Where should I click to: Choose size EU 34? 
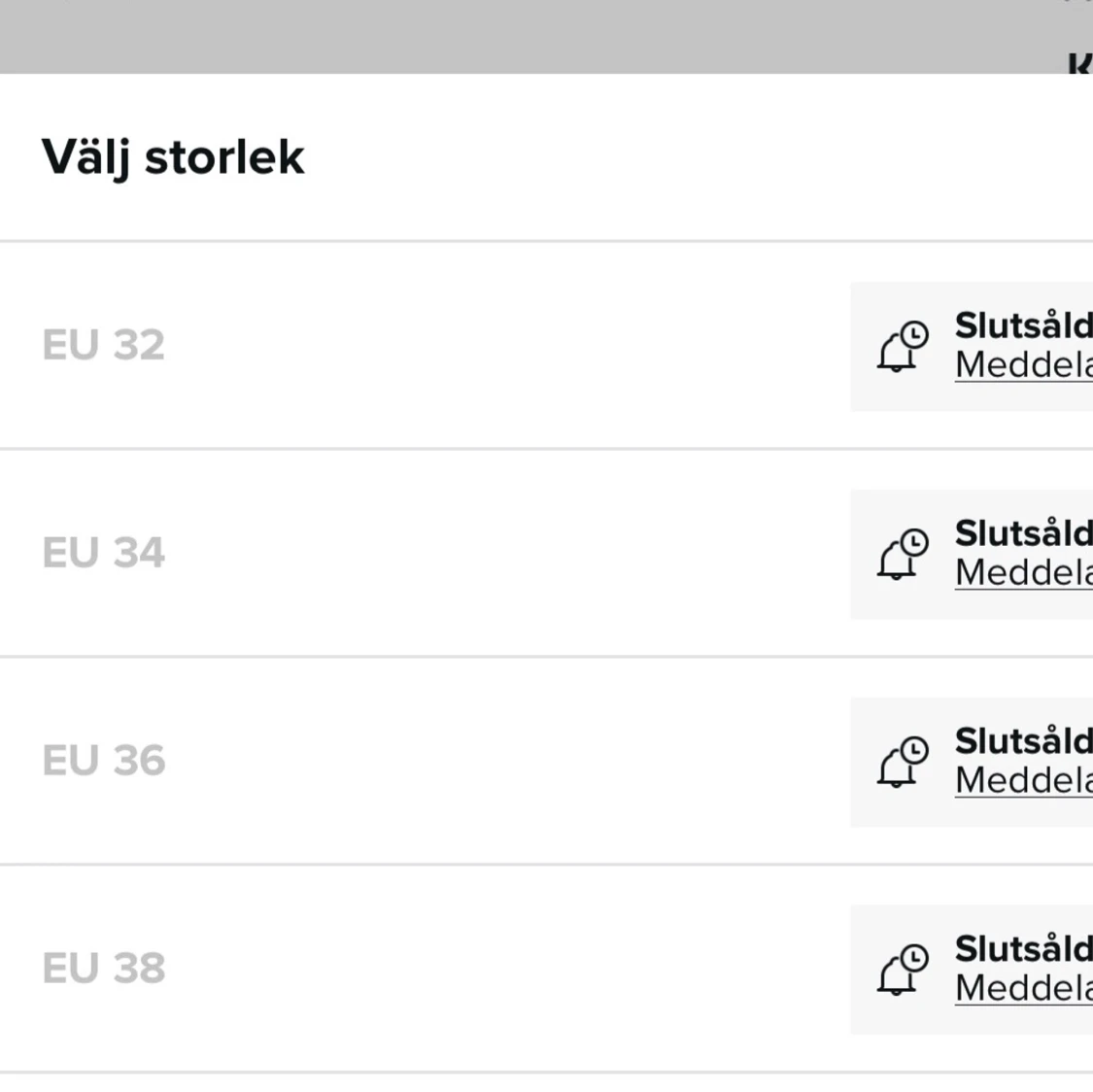[104, 554]
